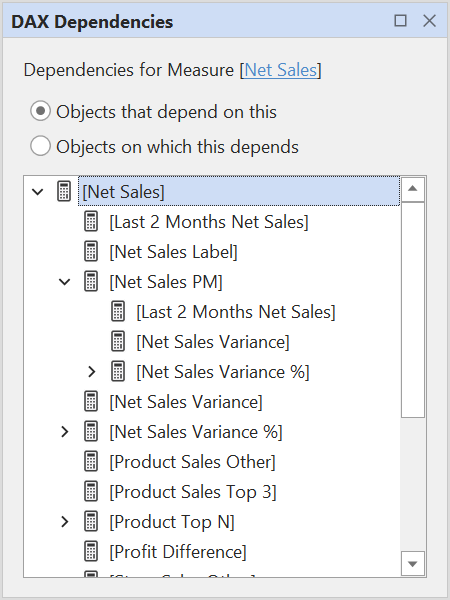Viewport: 450px width, 600px height.
Task: Select the [Product Sales Top 3] row
Action: click(193, 492)
